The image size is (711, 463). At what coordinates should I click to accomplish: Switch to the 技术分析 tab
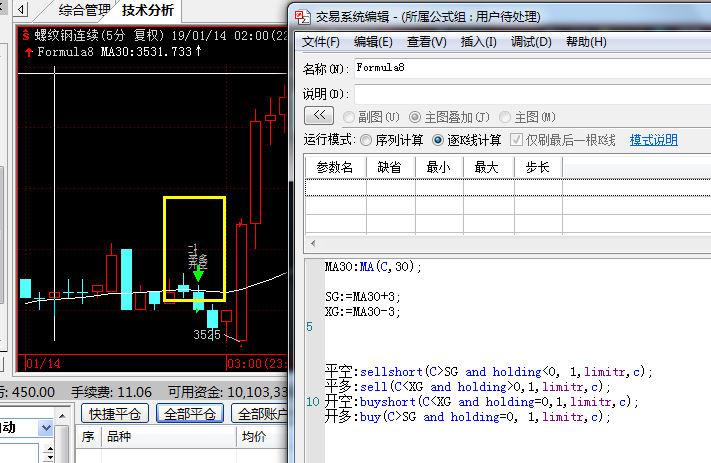(147, 10)
